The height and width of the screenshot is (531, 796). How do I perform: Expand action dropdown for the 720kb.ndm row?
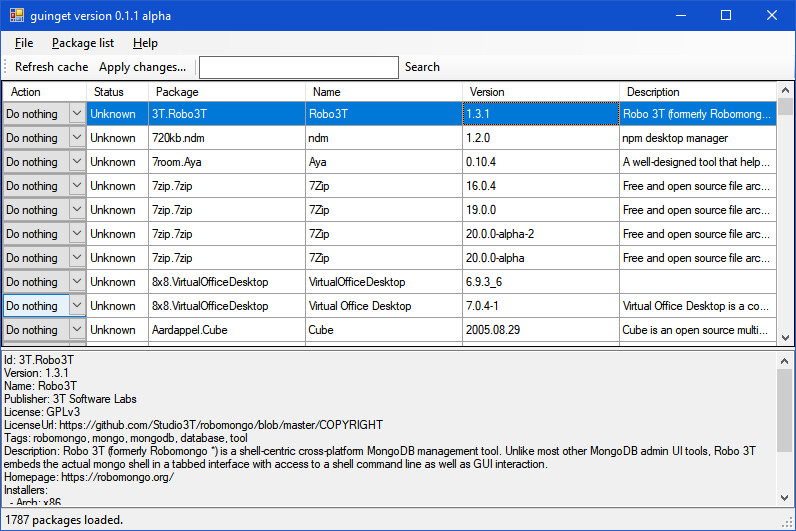[x=77, y=138]
